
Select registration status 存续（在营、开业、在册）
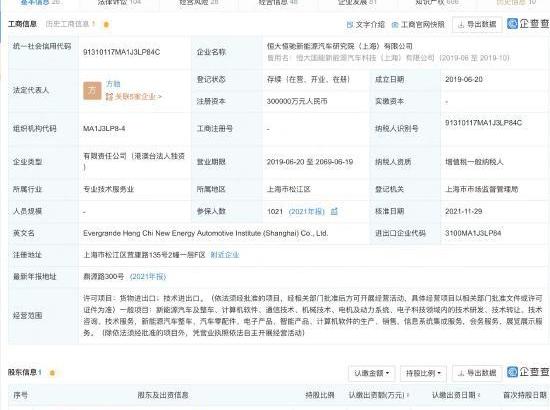point(308,80)
